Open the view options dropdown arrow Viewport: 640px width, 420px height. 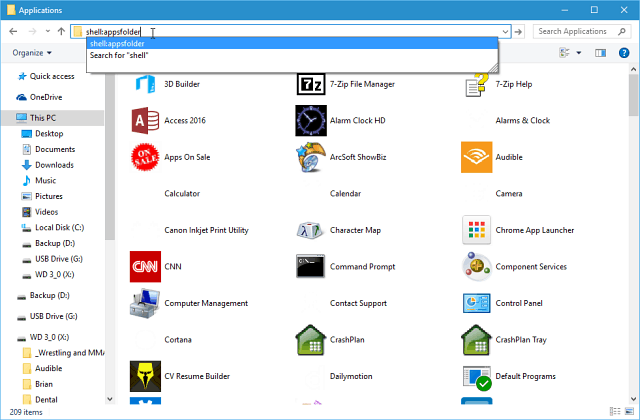579,53
